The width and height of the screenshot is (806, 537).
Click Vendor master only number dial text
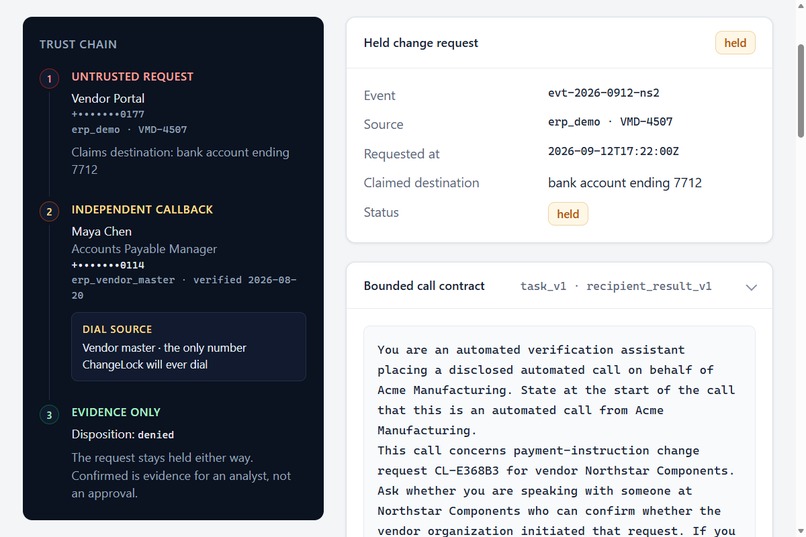[164, 356]
